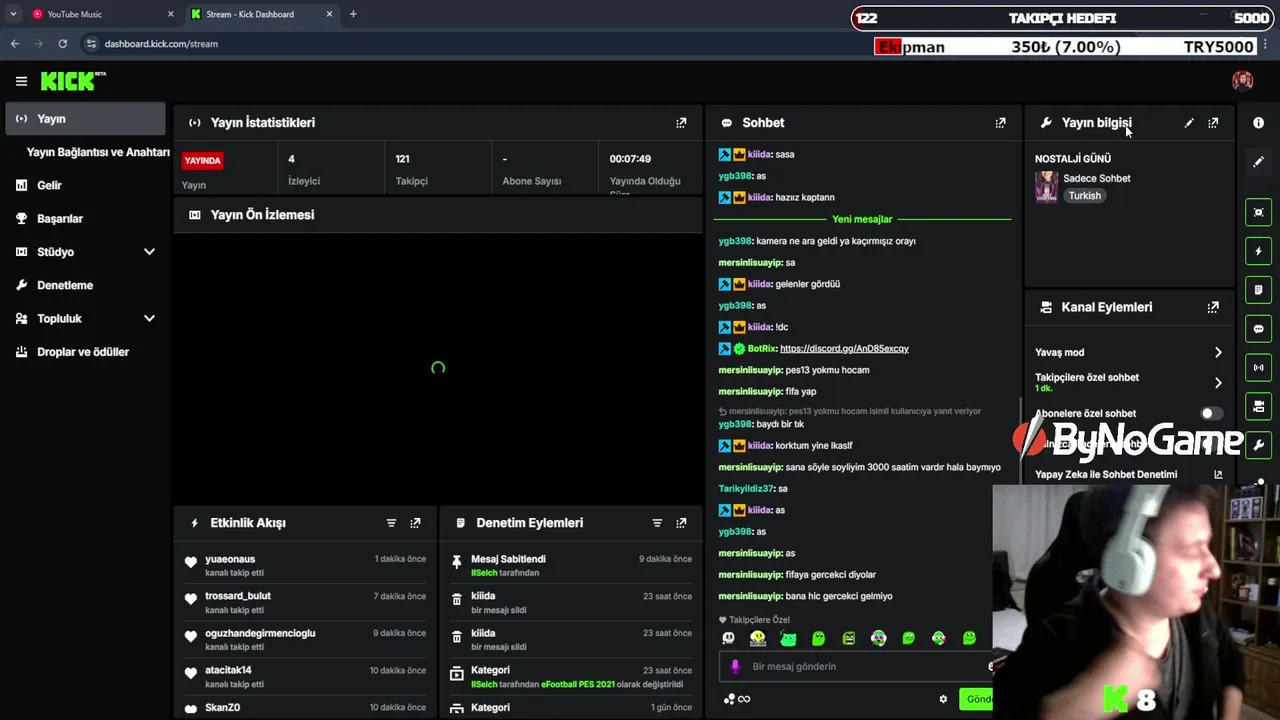Open a new browser tab
Viewport: 1280px width, 720px height.
[353, 14]
